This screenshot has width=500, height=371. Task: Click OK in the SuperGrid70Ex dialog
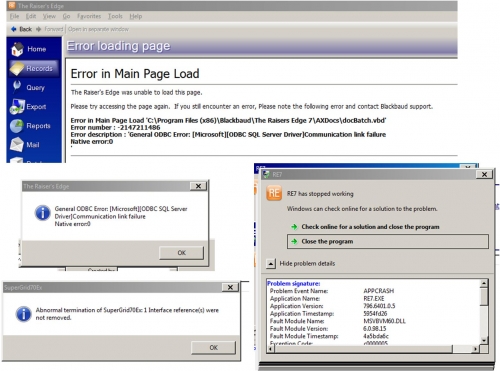213,348
